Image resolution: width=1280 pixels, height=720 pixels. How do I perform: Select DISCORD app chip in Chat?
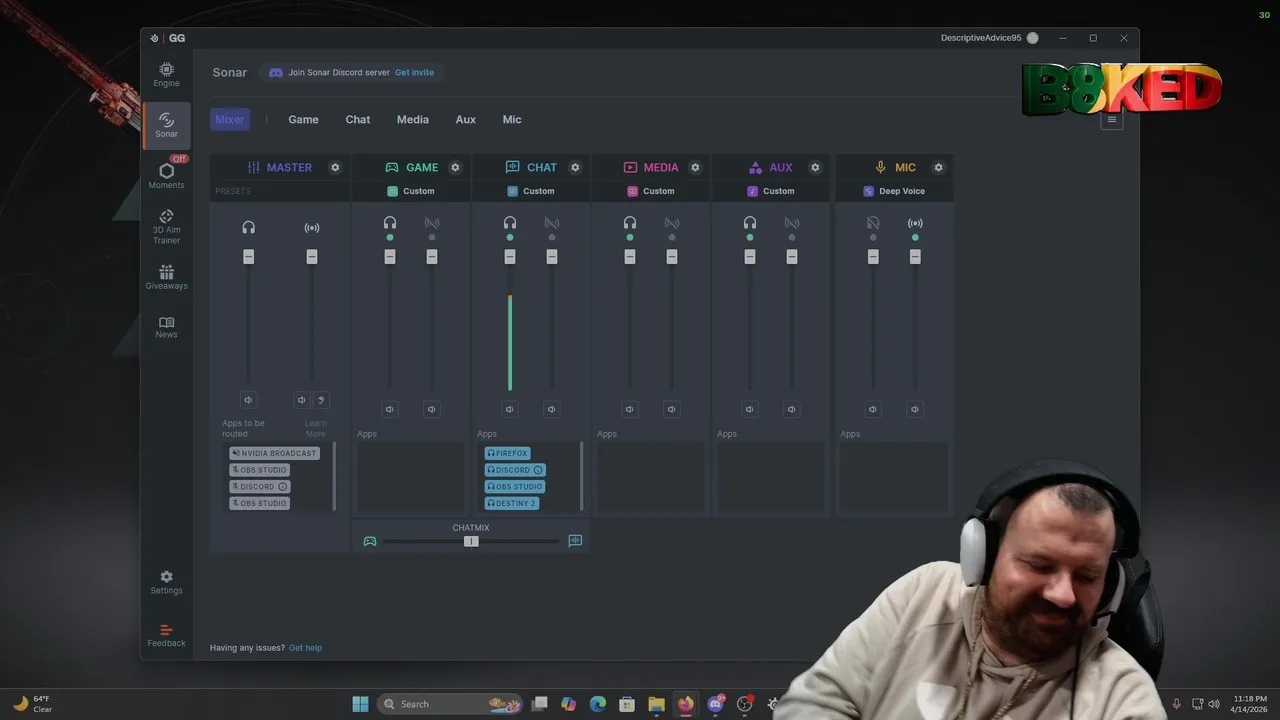(x=515, y=470)
